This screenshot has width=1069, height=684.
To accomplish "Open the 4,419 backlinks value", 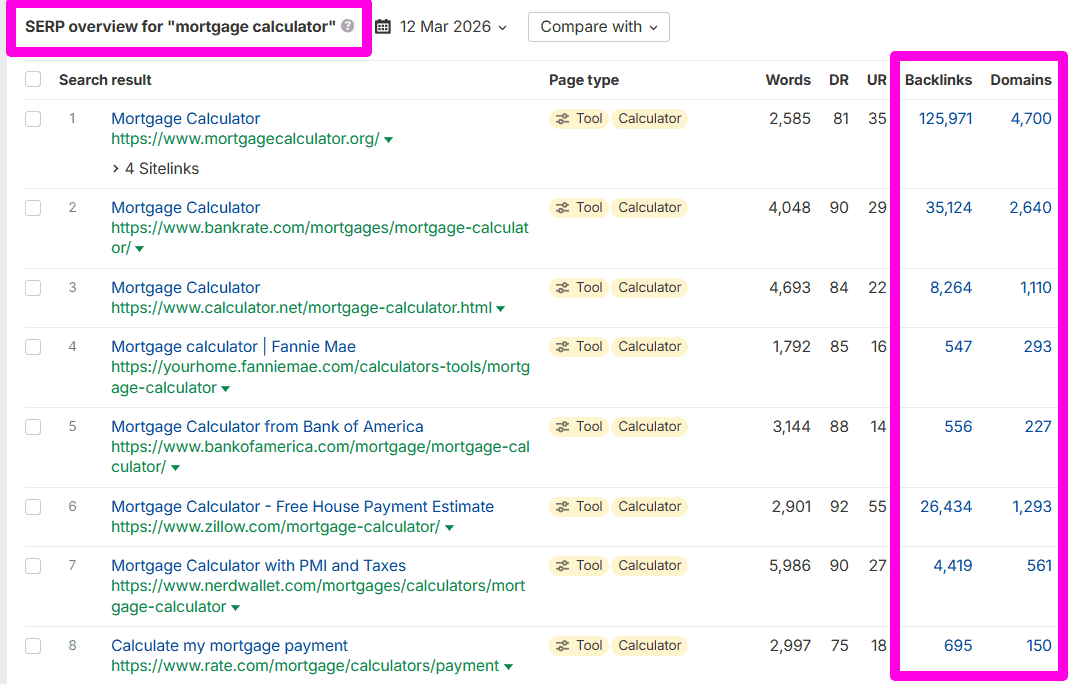I will pos(952,565).
